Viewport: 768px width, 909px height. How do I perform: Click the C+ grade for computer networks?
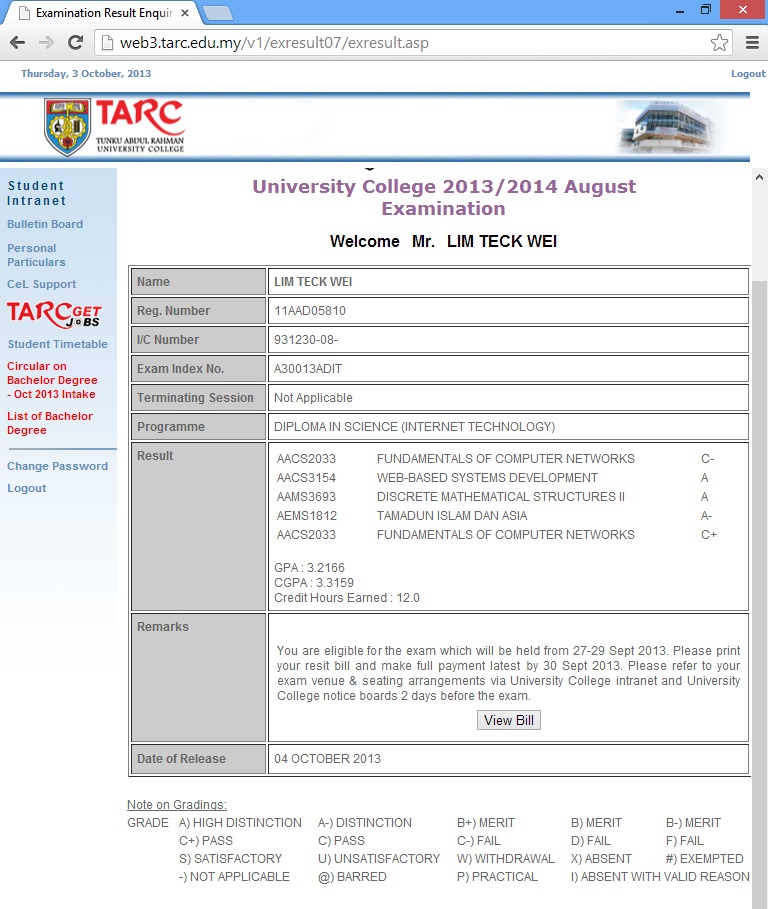[708, 535]
